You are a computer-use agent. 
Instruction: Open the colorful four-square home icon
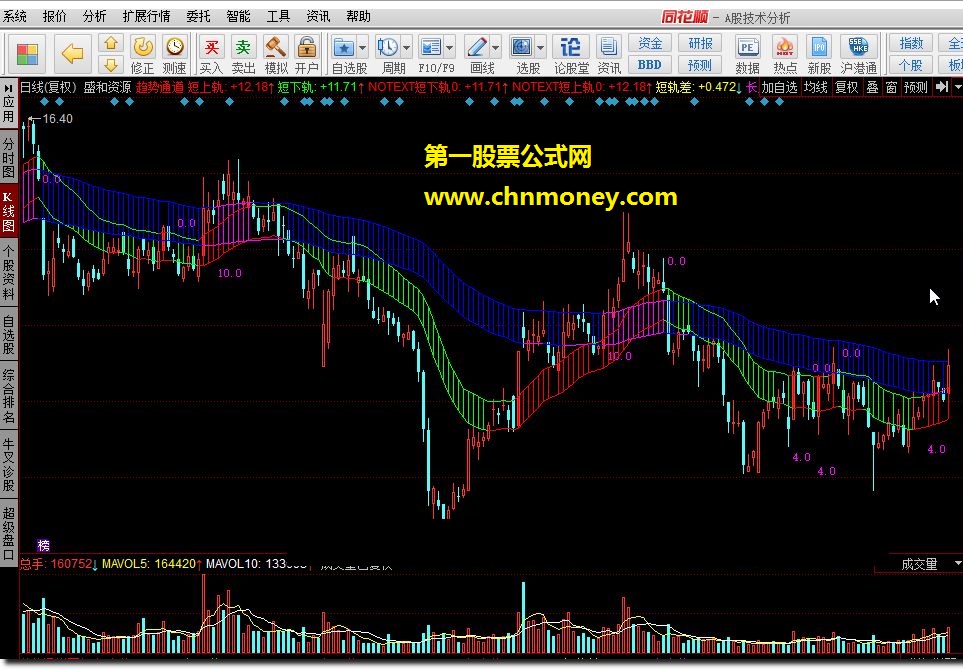point(27,54)
